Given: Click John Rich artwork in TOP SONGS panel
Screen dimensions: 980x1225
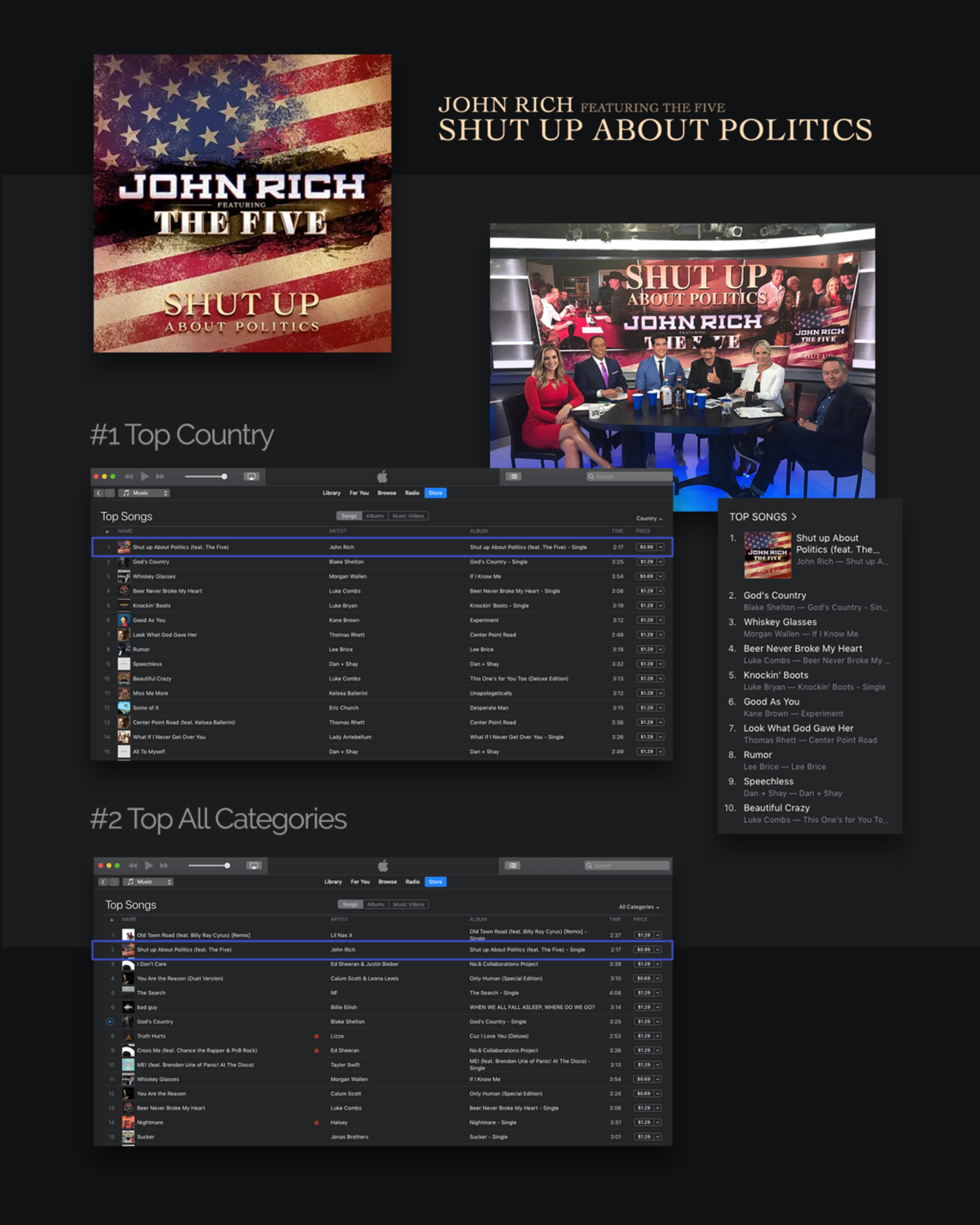Looking at the screenshot, I should pyautogui.click(x=767, y=556).
